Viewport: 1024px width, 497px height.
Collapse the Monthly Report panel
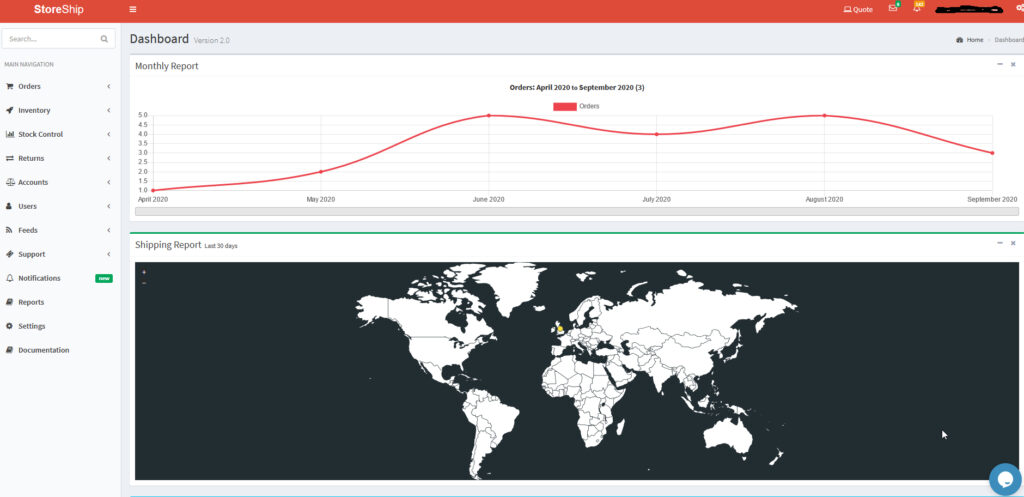999,64
